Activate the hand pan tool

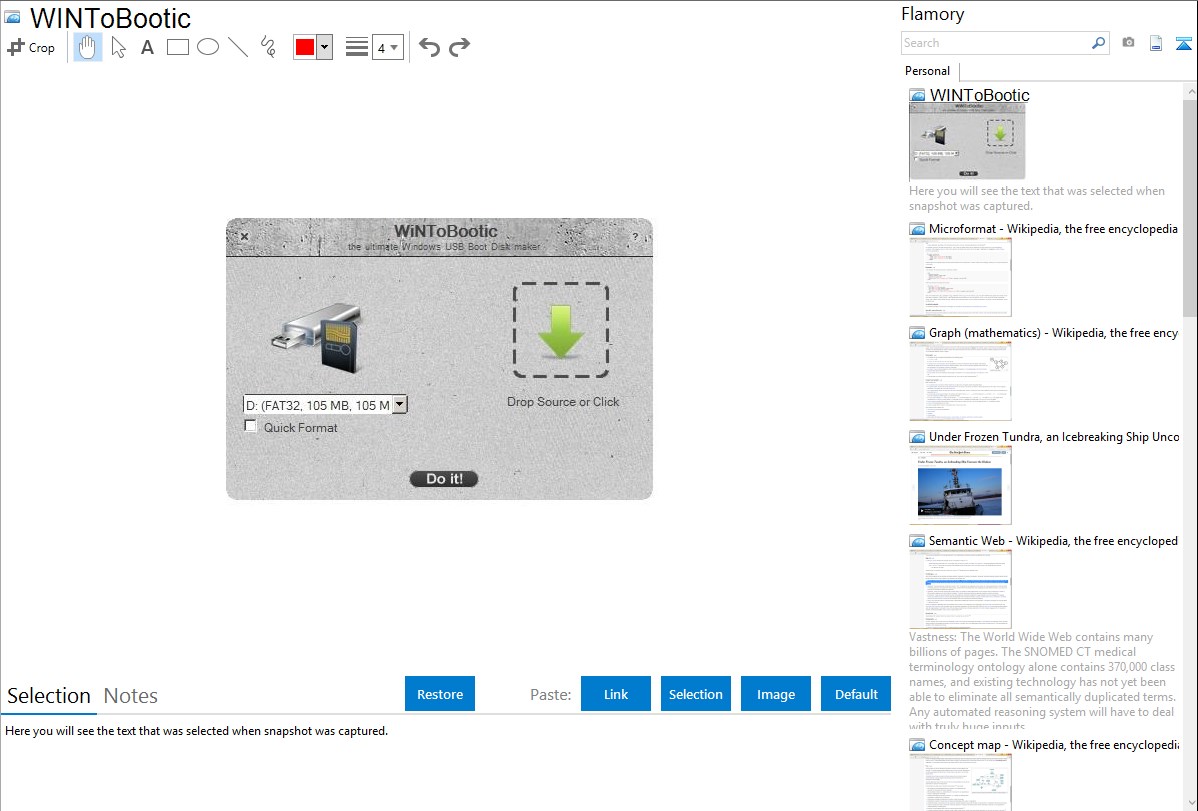click(x=87, y=47)
